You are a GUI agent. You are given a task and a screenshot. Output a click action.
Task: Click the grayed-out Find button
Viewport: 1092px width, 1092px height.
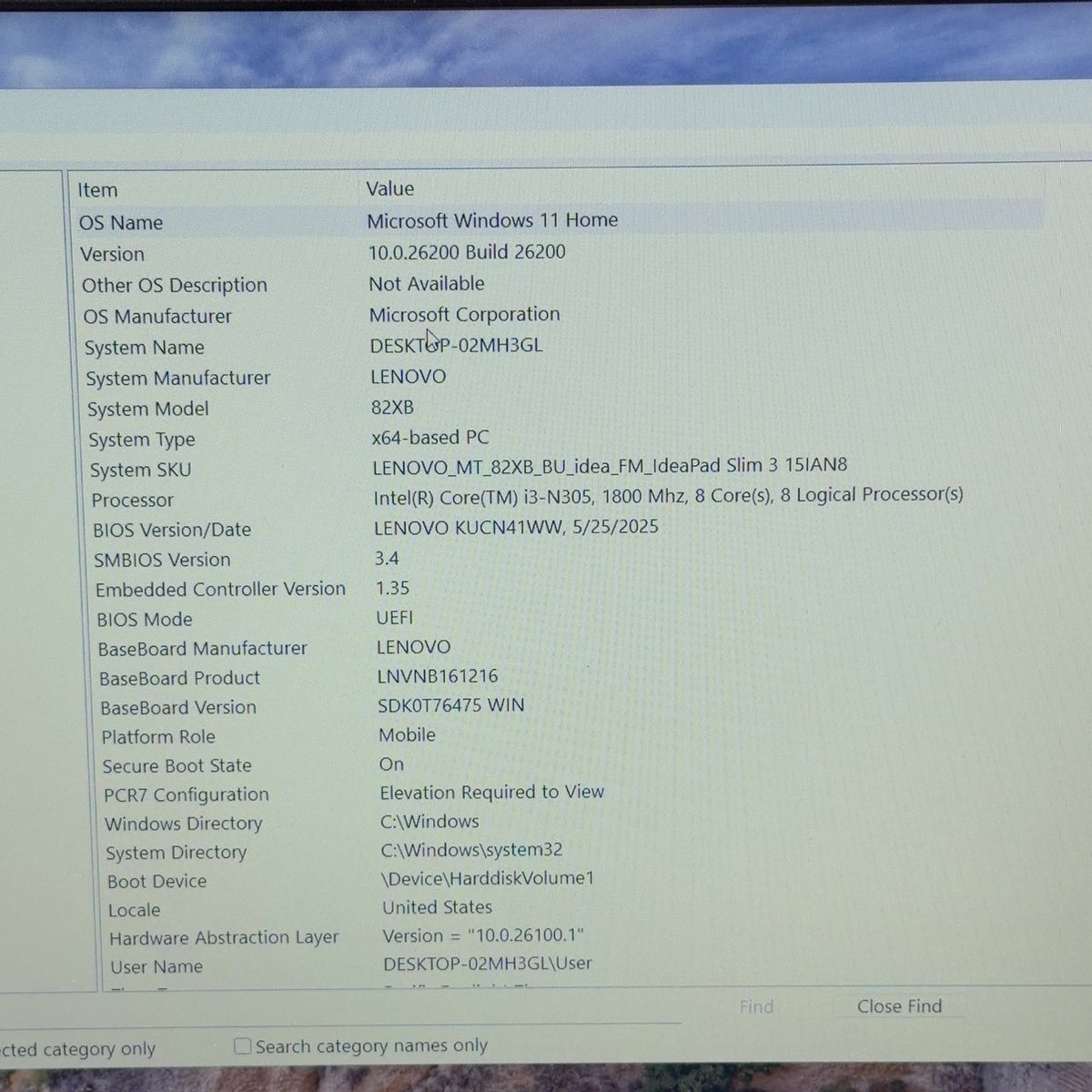tap(756, 1006)
